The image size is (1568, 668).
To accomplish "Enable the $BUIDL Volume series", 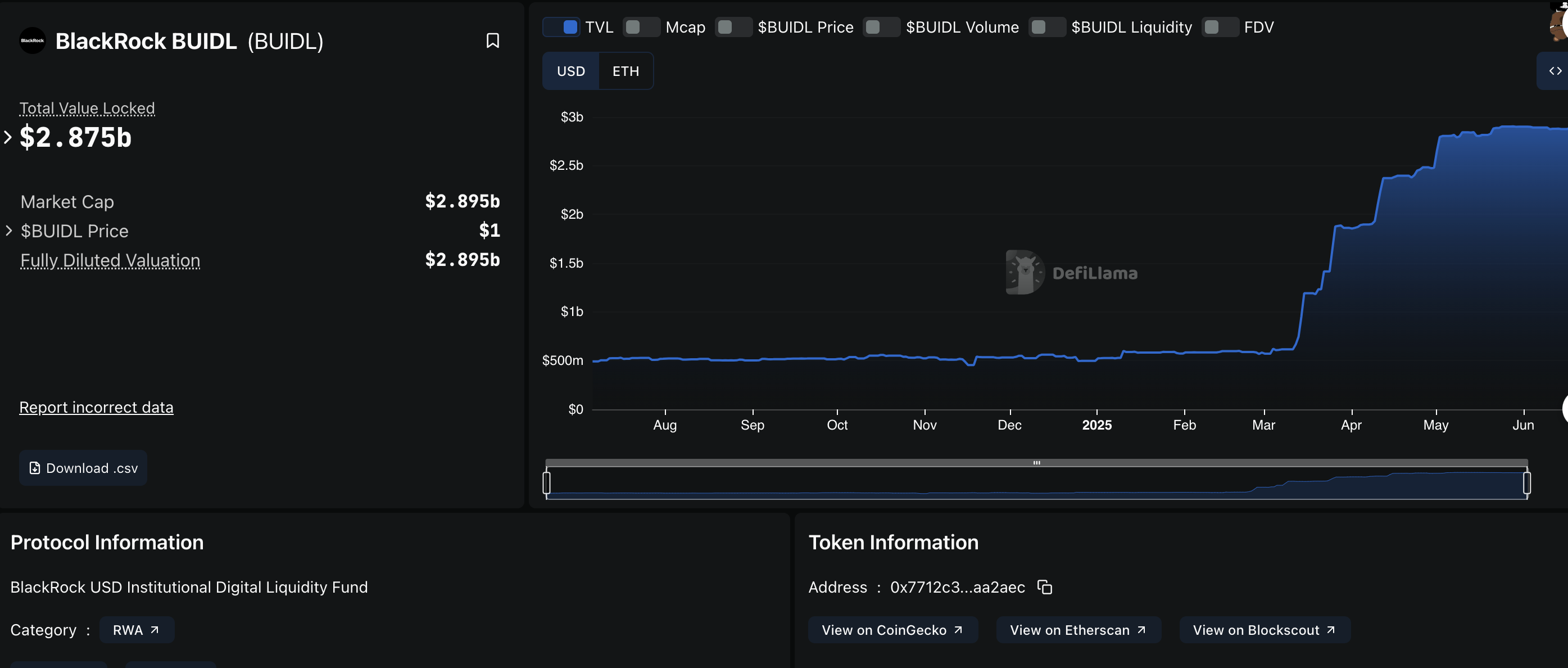I will pyautogui.click(x=881, y=27).
